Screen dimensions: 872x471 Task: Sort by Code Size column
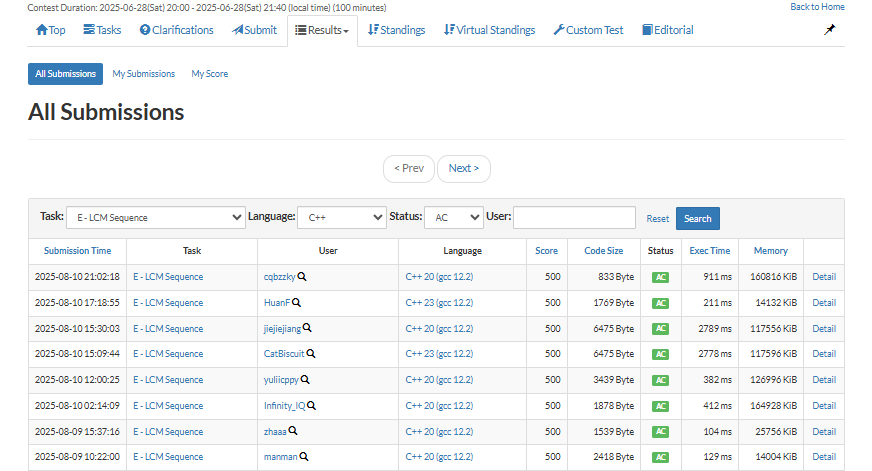[603, 251]
